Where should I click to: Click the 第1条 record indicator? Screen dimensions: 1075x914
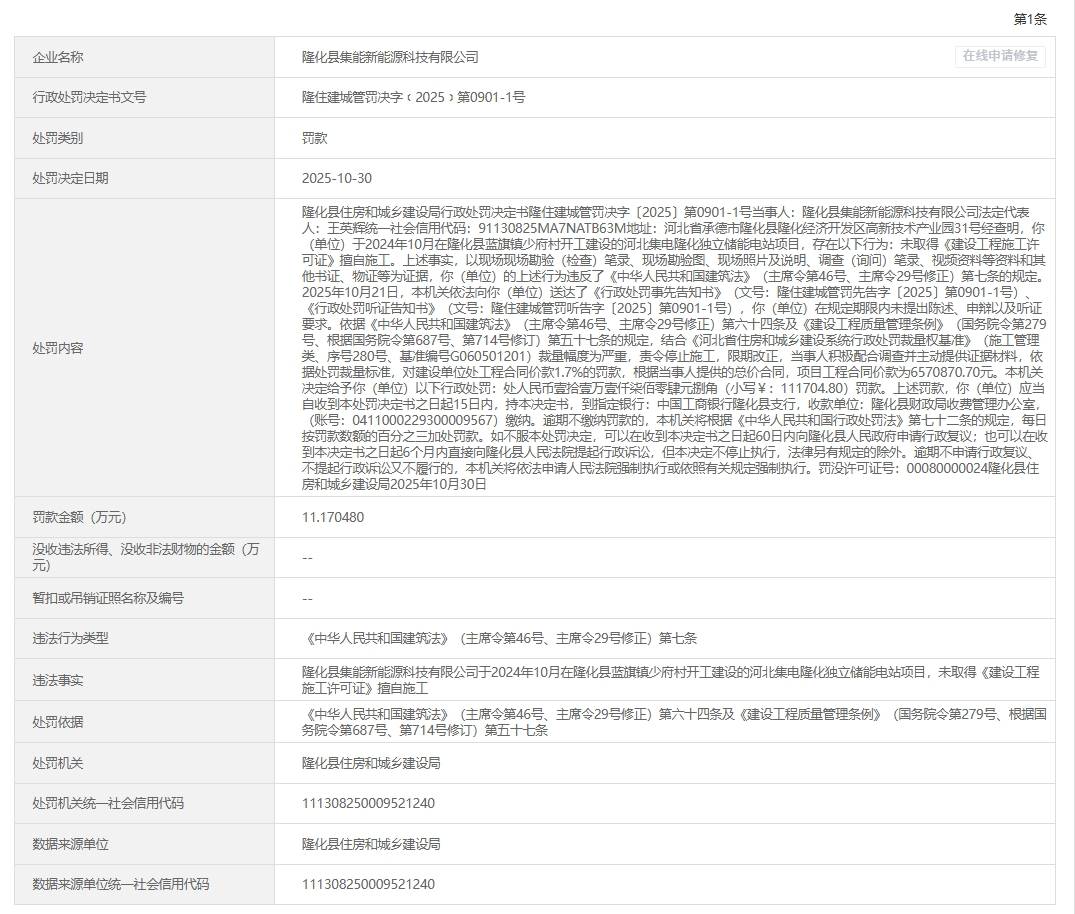[1029, 19]
